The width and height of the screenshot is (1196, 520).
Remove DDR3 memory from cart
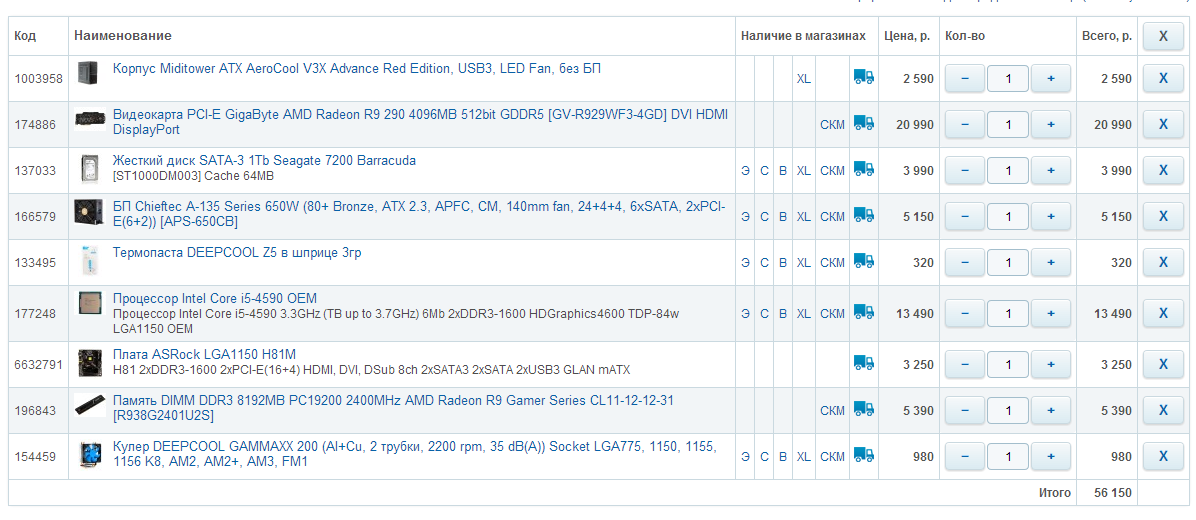click(1163, 410)
